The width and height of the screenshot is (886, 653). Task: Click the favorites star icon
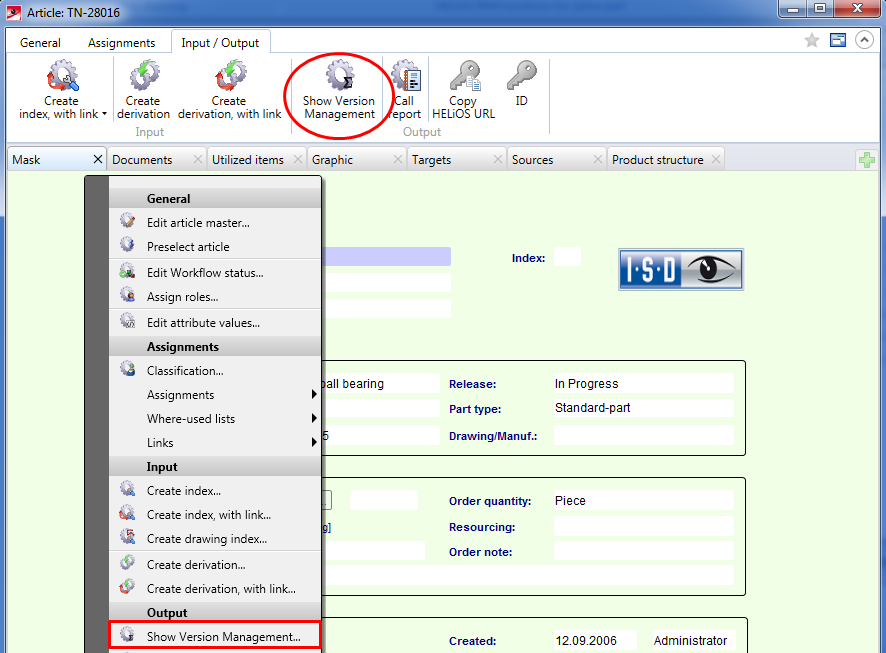pyautogui.click(x=812, y=41)
